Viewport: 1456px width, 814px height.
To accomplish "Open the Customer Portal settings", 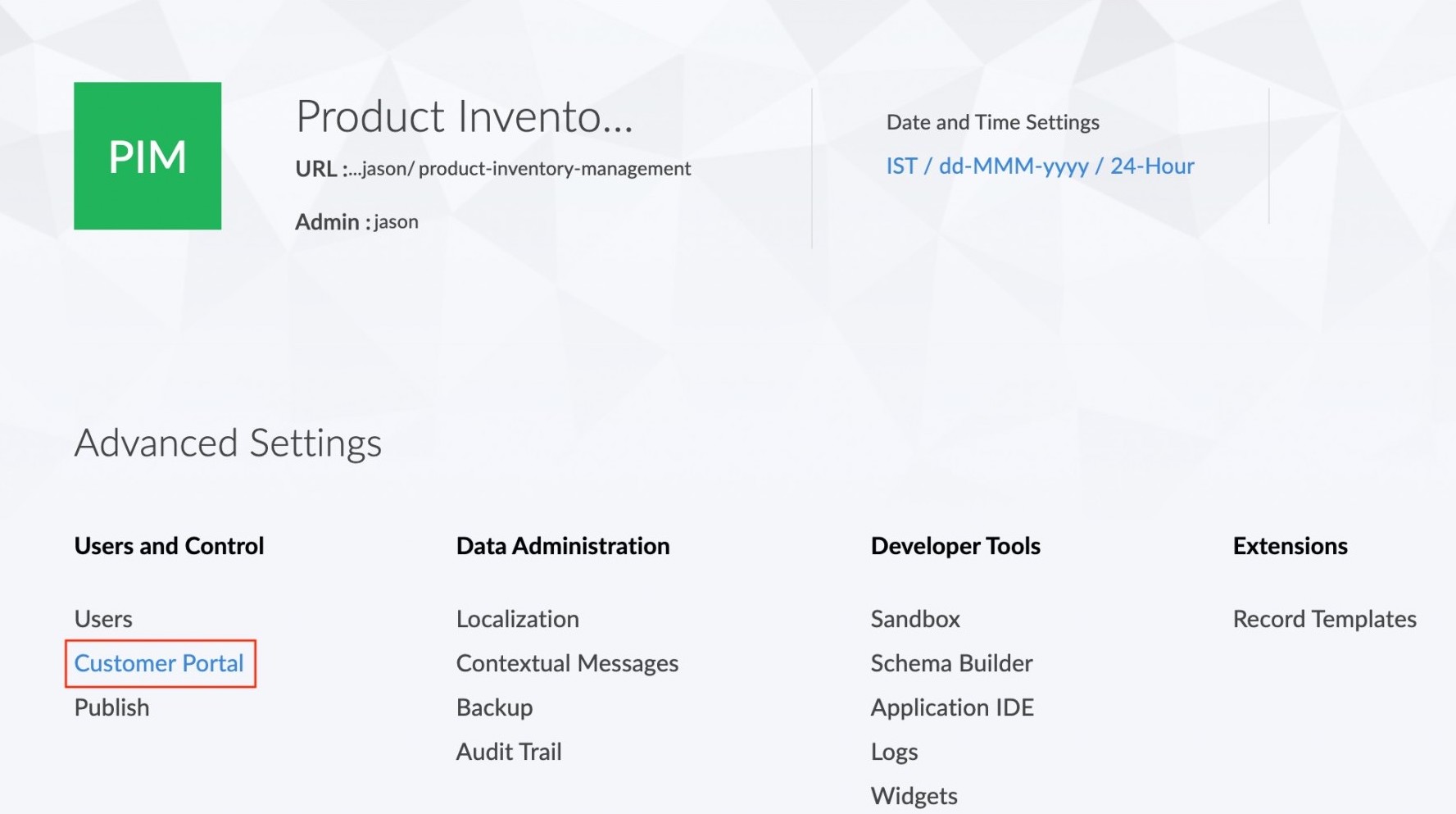I will tap(159, 663).
